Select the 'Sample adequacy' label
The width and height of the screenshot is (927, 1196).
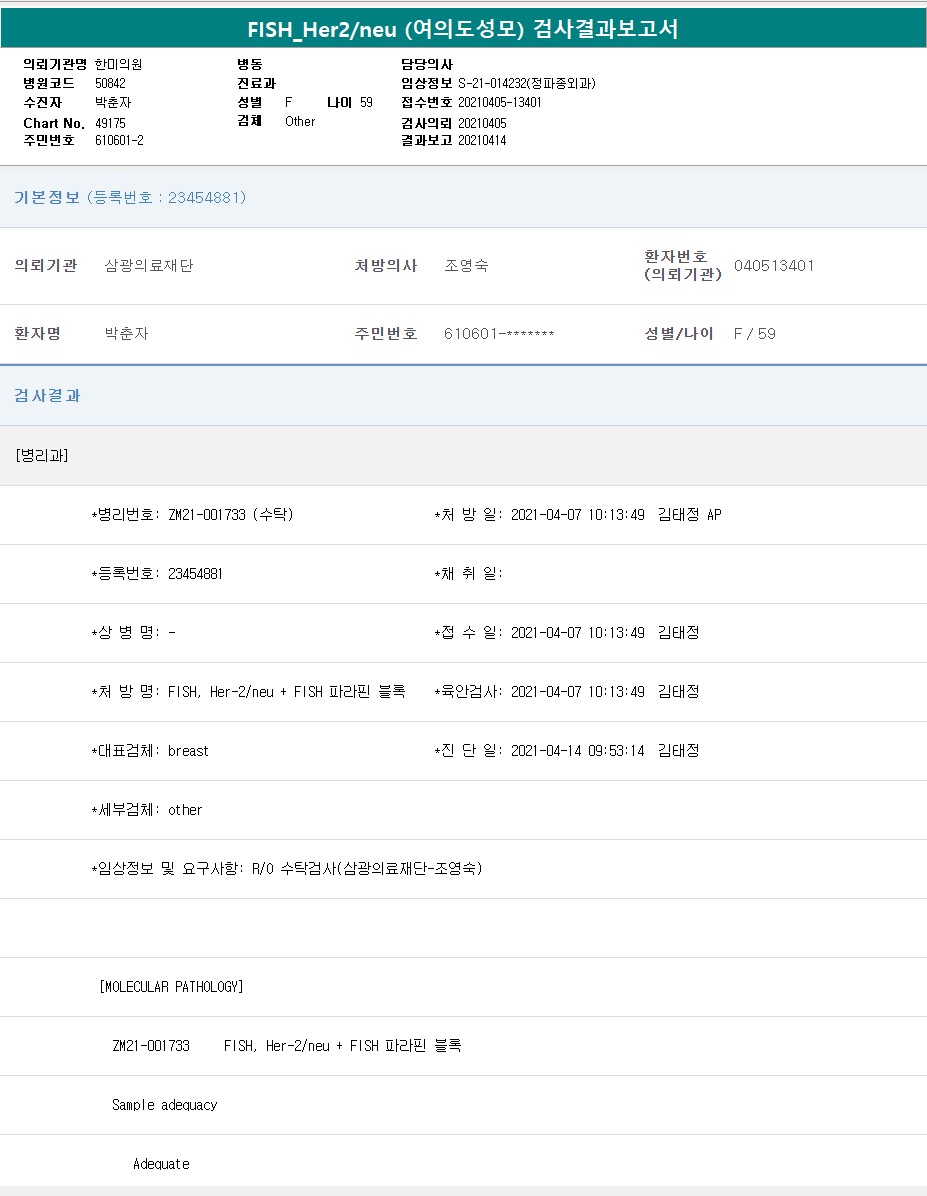pos(165,1105)
